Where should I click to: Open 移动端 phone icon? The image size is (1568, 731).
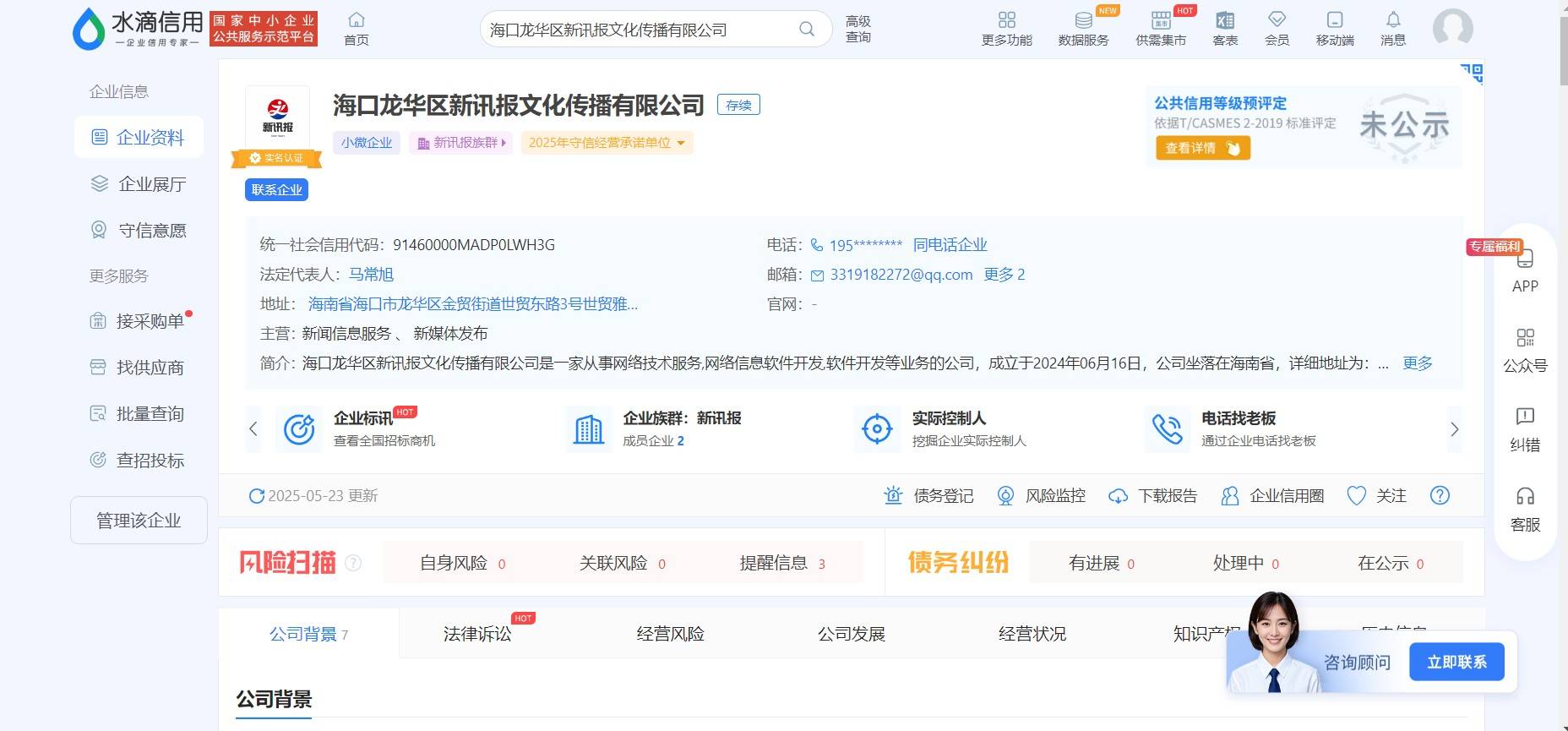pyautogui.click(x=1335, y=20)
